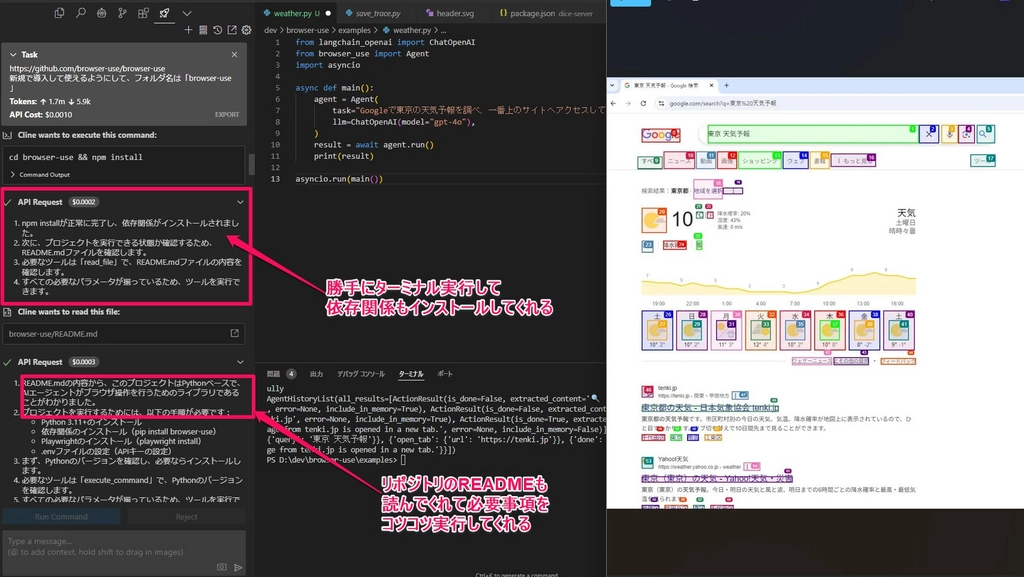Open the Extensions view icon
Viewport: 1024px width, 577px height.
coord(143,12)
